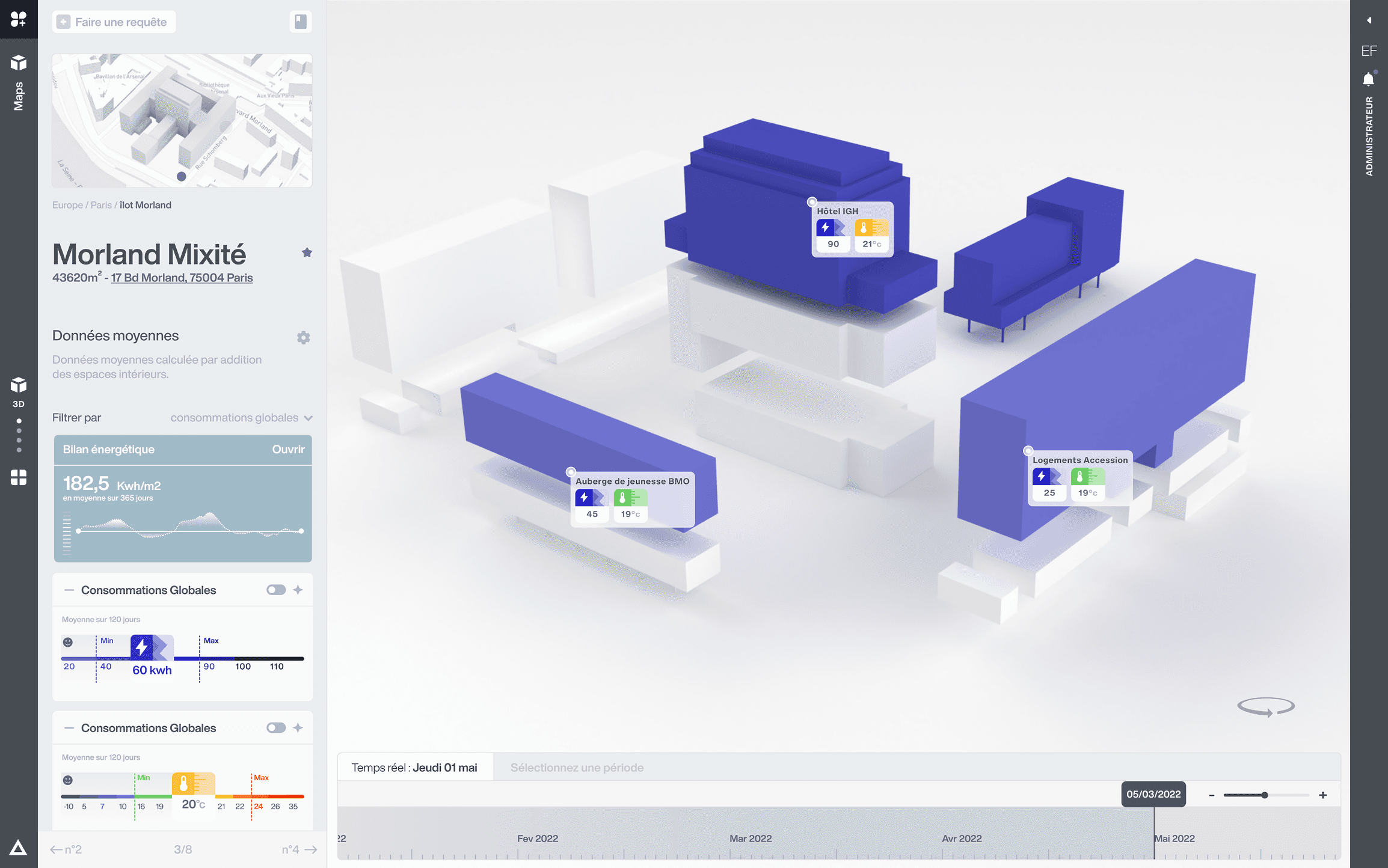Open the four-square grid icon in the sidebar
The width and height of the screenshot is (1388, 868).
19,478
